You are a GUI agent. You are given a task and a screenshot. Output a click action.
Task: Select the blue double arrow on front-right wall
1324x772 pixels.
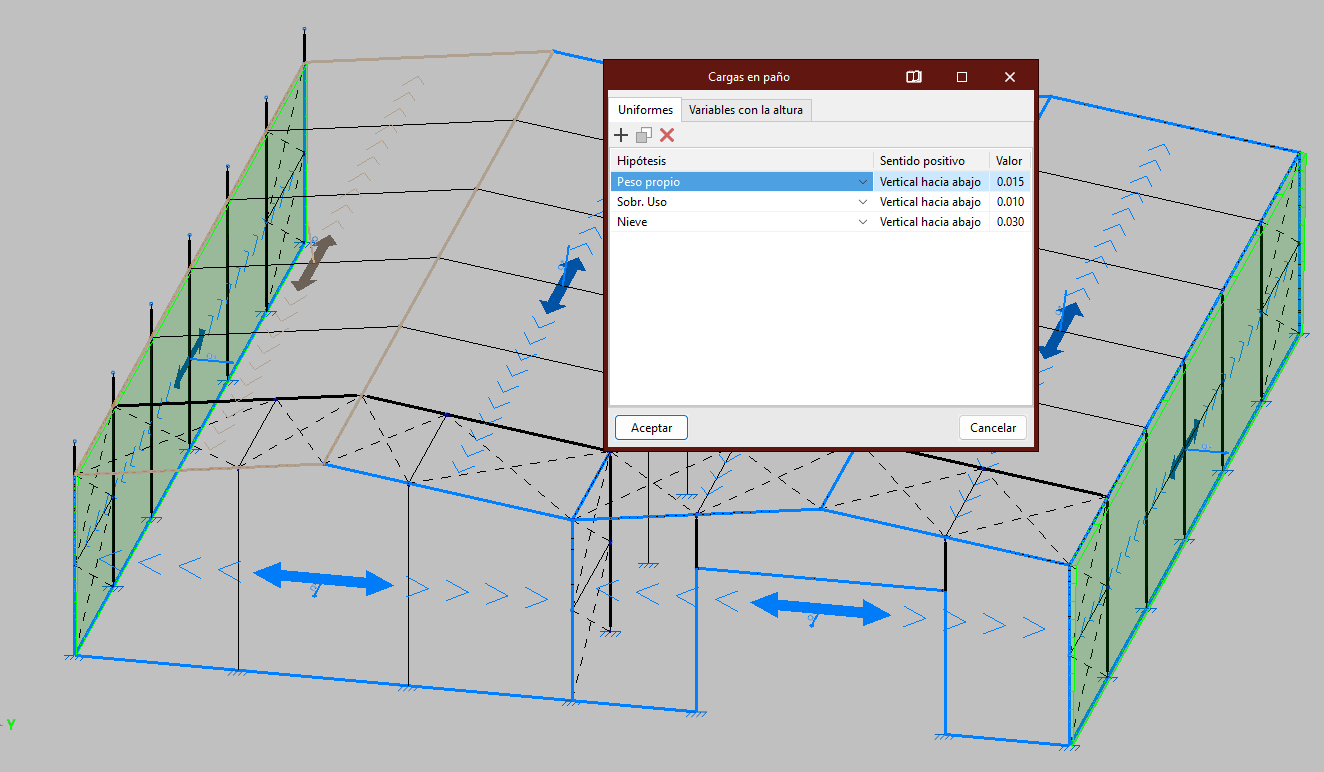[x=820, y=609]
